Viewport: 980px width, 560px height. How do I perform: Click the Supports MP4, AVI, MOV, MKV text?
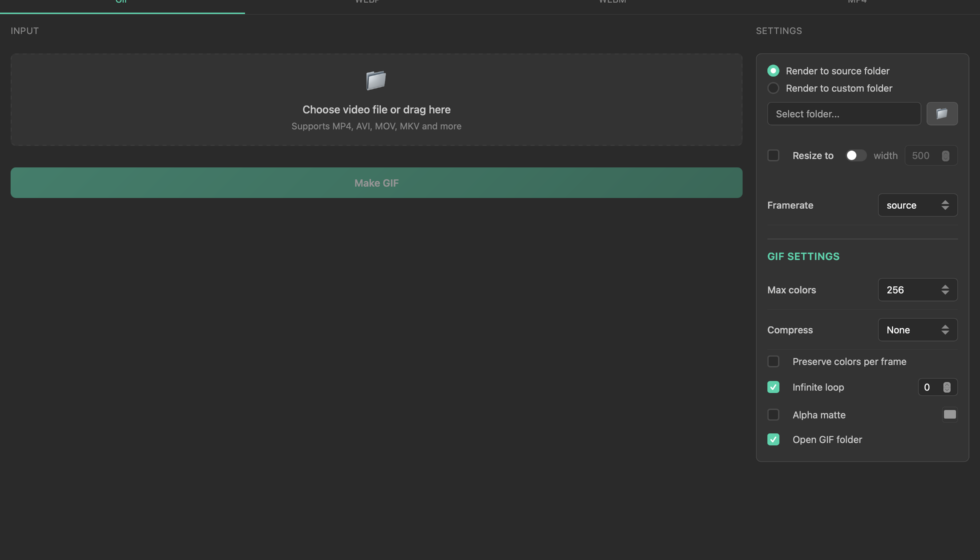[376, 126]
